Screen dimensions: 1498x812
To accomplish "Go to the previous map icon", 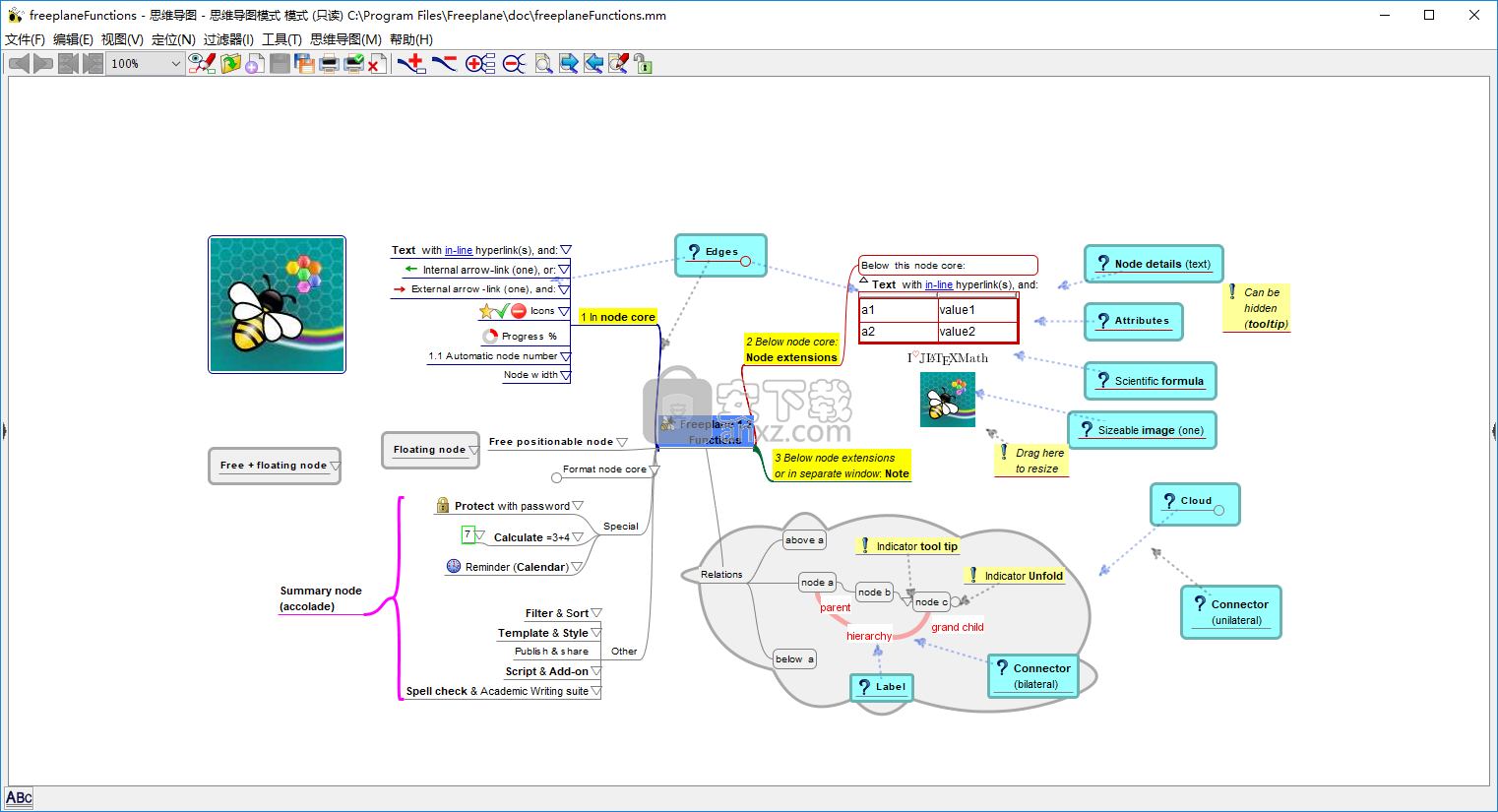I will 68,64.
